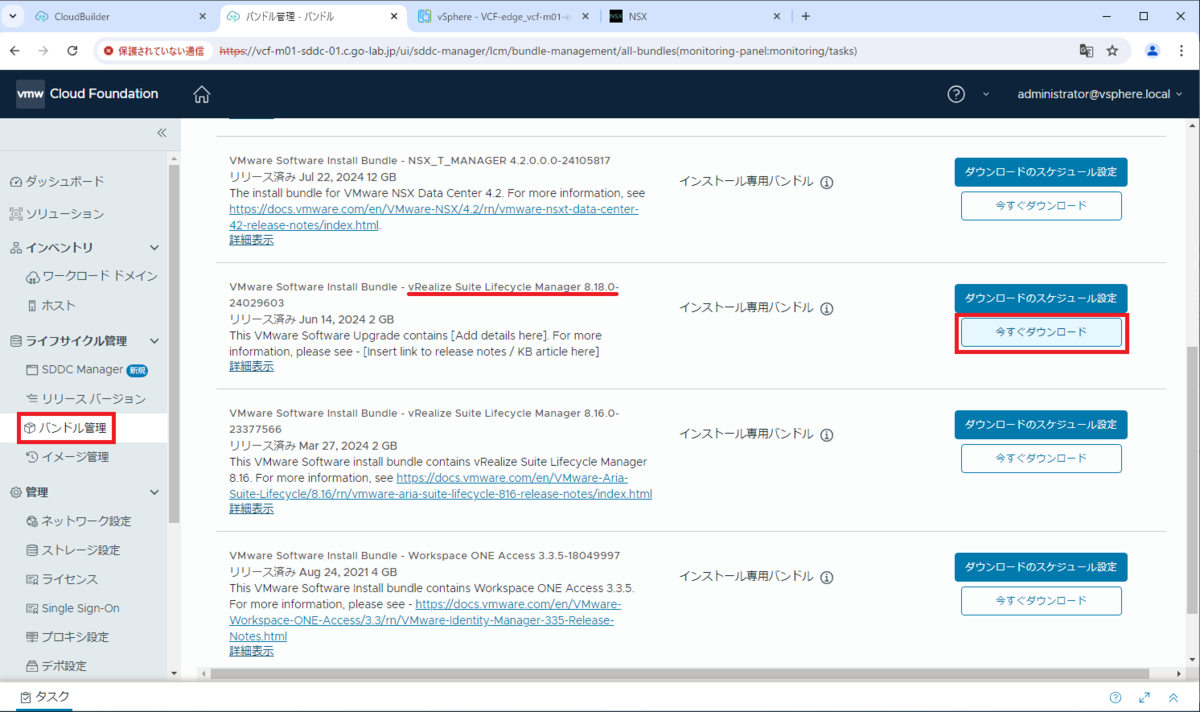Open ライセンス in sidebar
1200x712 pixels.
click(62, 579)
